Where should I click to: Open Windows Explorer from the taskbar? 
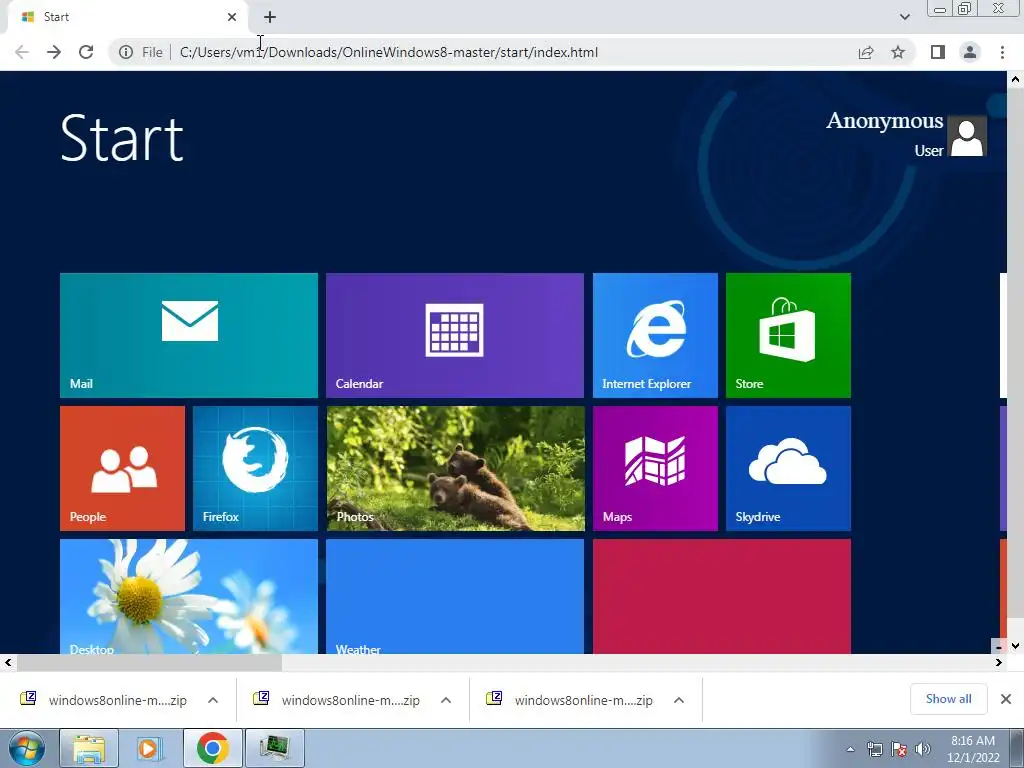89,748
